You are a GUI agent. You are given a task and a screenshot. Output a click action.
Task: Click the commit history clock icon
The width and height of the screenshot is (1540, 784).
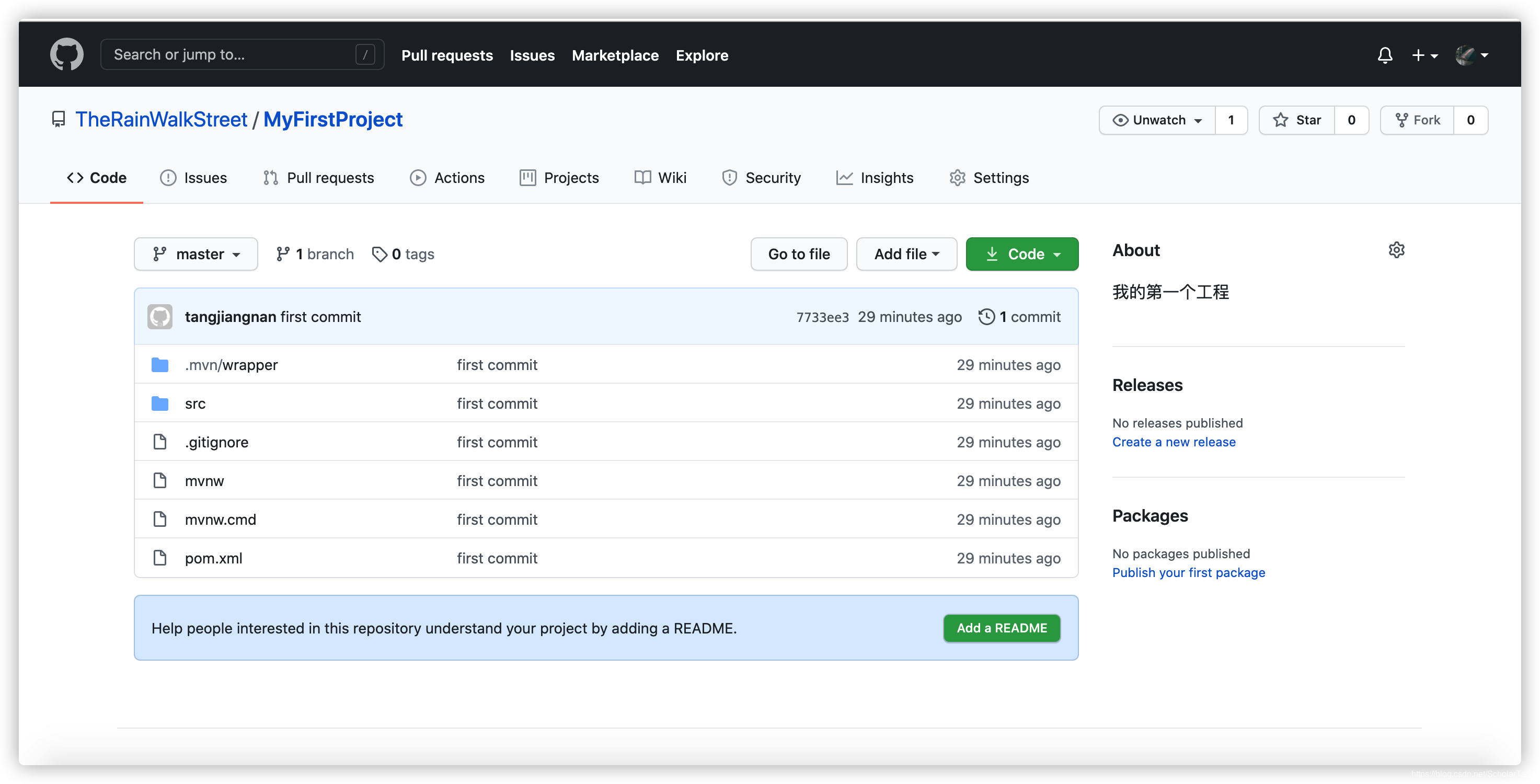click(986, 317)
